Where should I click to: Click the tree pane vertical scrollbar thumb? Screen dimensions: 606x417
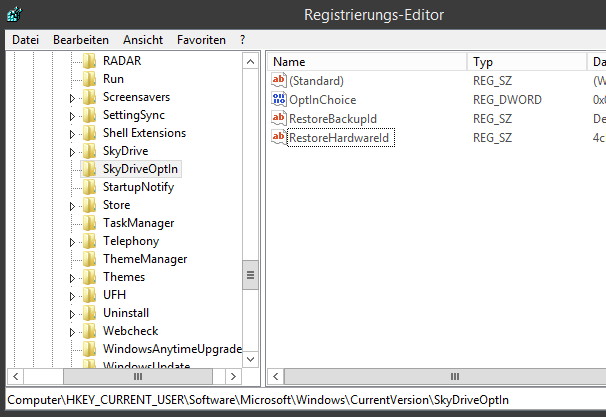click(250, 275)
